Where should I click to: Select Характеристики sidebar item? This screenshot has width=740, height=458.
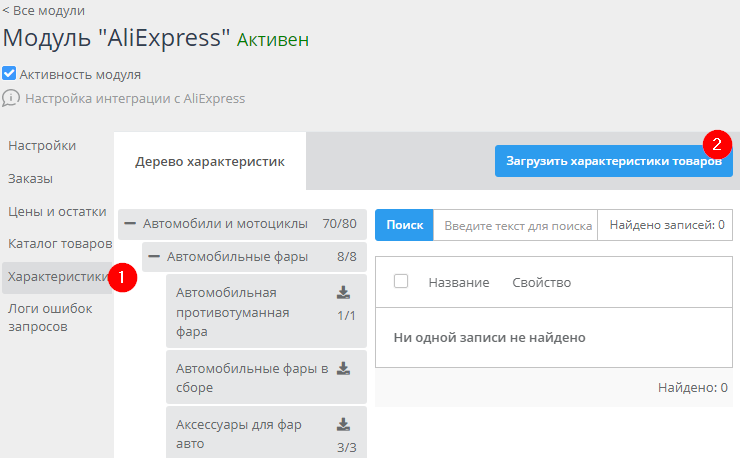(x=56, y=277)
